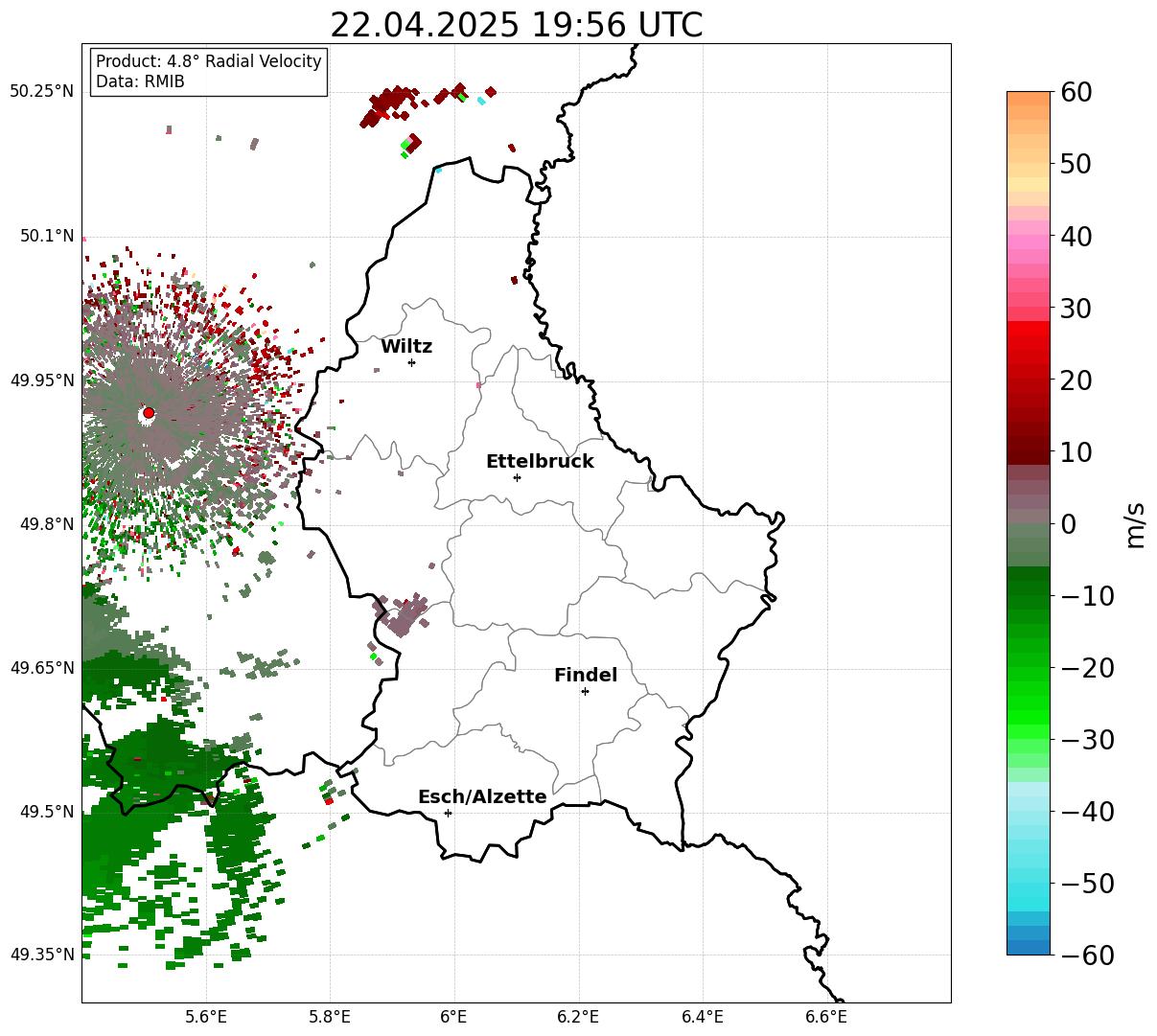Click the 50.25°N latitude tick label

pyautogui.click(x=42, y=92)
